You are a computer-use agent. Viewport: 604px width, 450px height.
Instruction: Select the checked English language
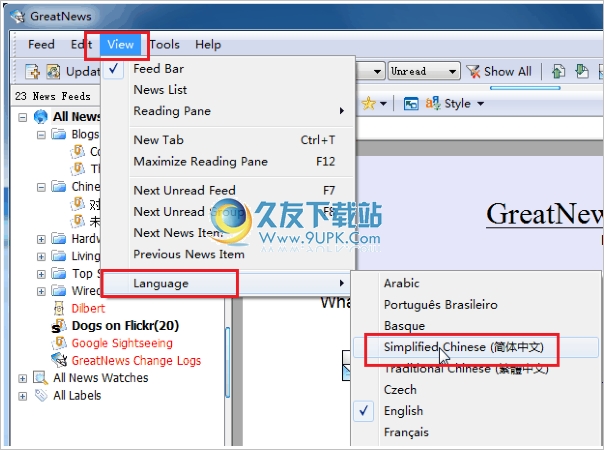[x=476, y=411]
